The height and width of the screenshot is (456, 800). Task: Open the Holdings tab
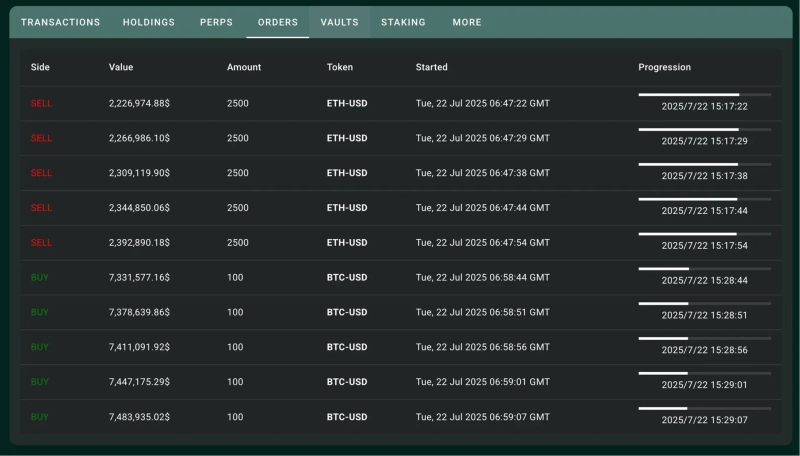[x=148, y=22]
